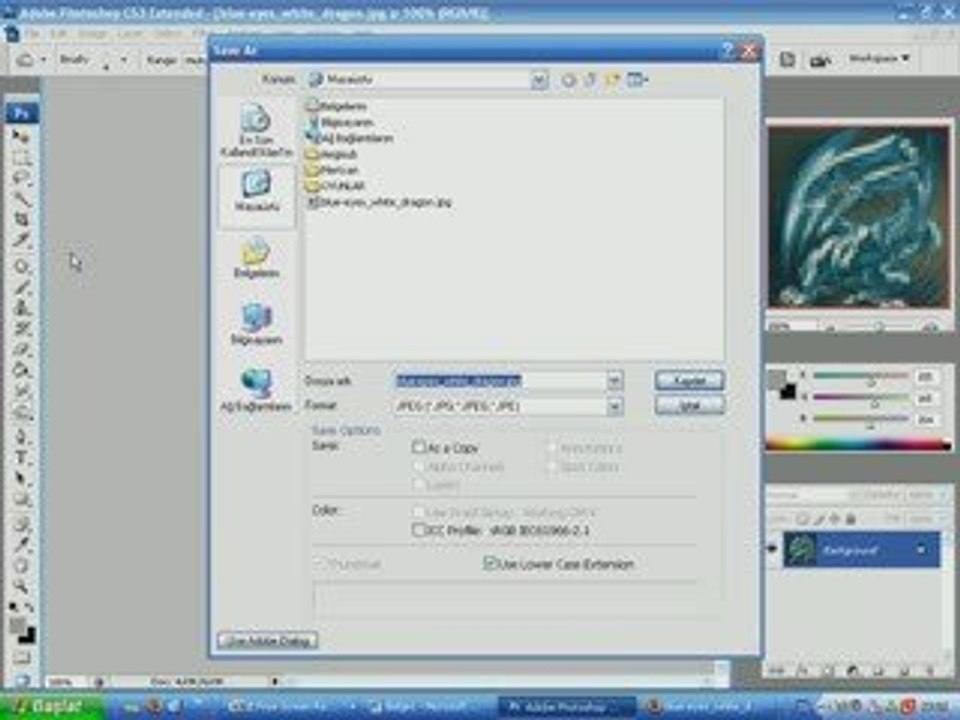This screenshot has height=720, width=960.
Task: Open the Edit menu in Photoshop
Action: pyautogui.click(x=59, y=34)
